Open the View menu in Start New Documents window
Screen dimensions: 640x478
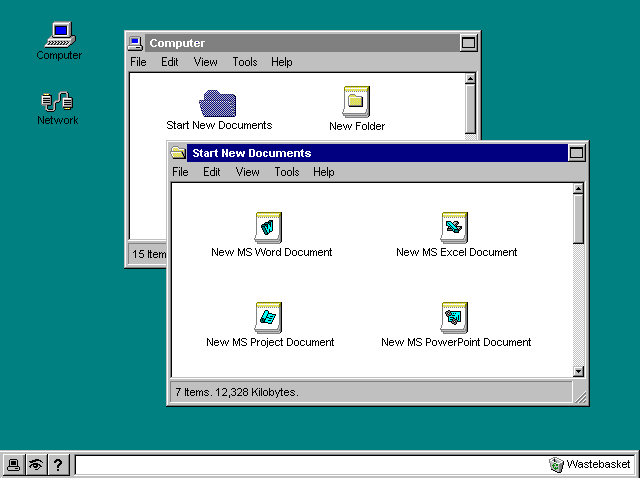pos(247,172)
